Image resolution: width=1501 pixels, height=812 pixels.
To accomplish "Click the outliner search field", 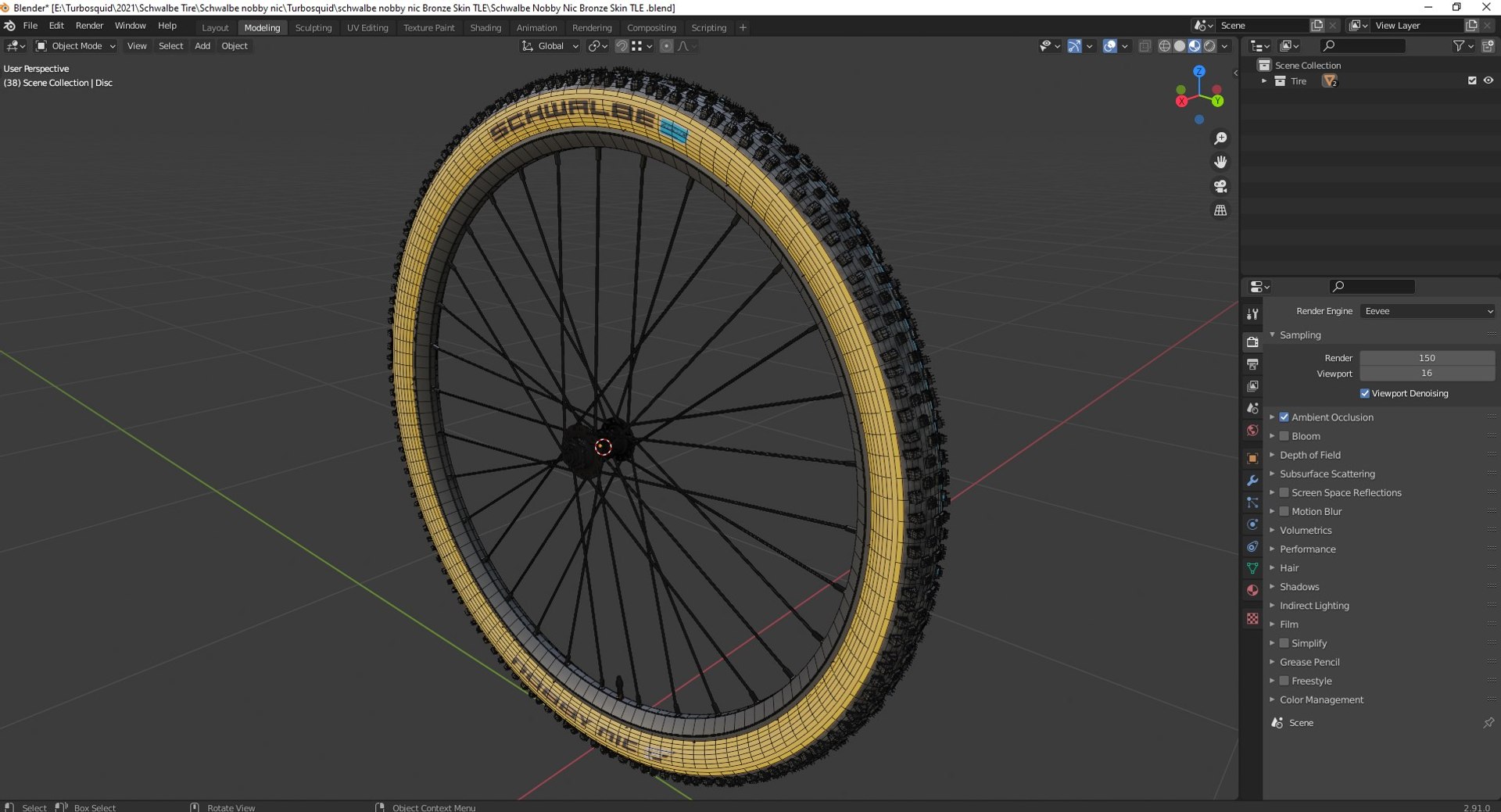I will pos(1363,46).
